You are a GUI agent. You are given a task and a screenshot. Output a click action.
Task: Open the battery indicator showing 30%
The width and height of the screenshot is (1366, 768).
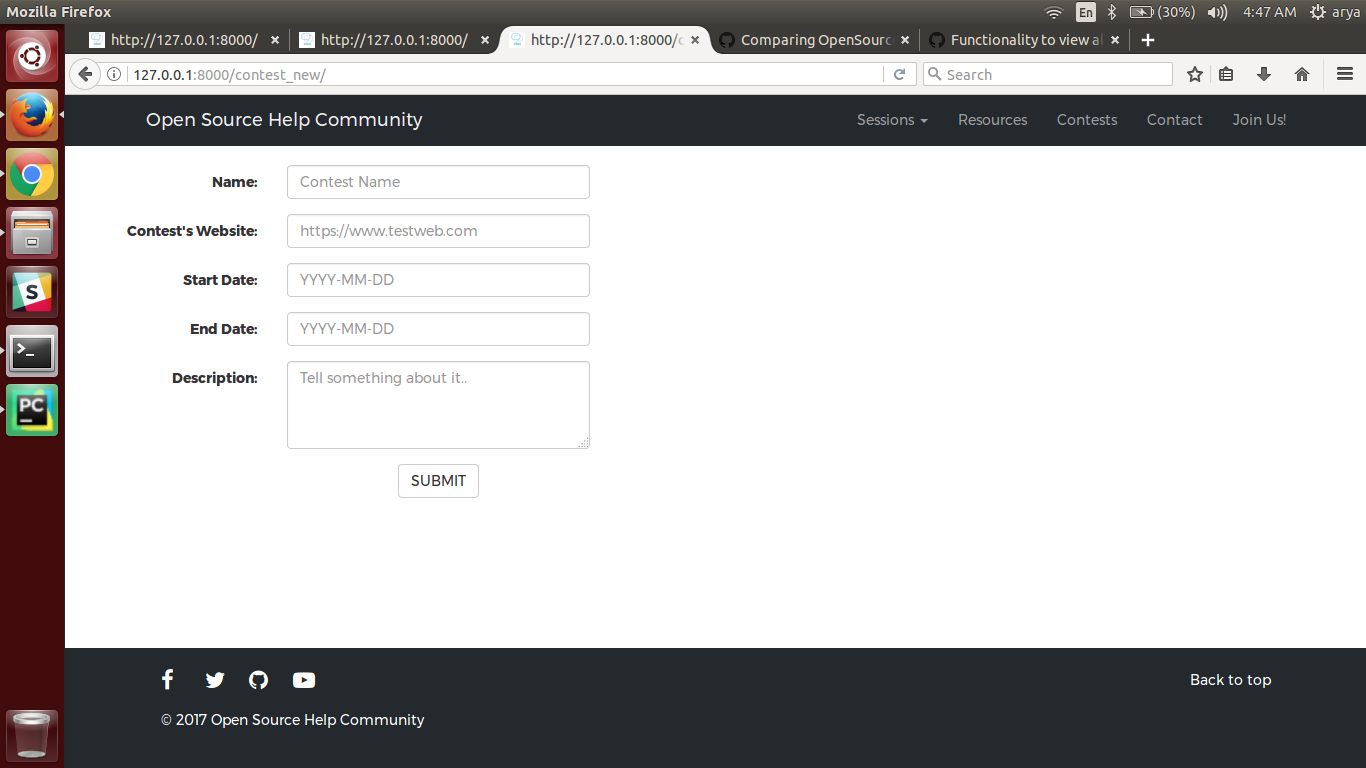(1162, 12)
